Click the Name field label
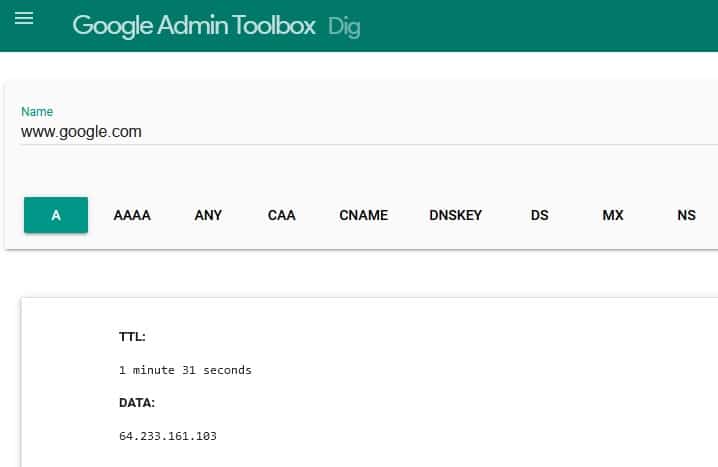This screenshot has height=467, width=718. (37, 112)
